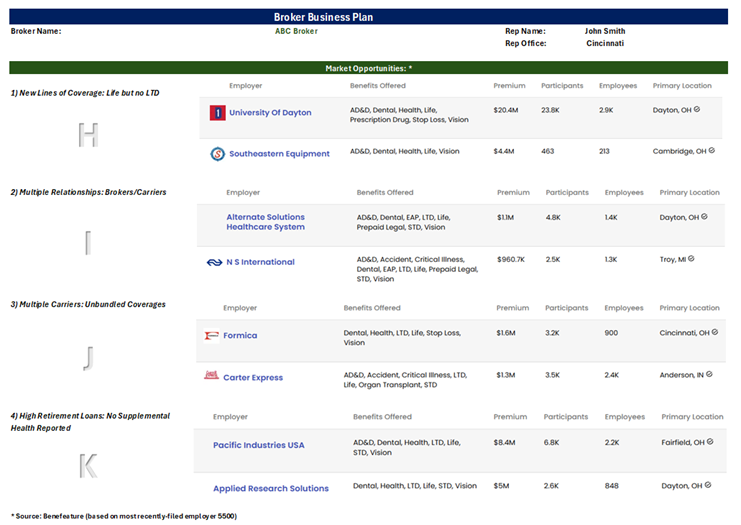Screen dimensions: 741x525
Task: Click the ABC Broker name value
Action: coord(296,31)
